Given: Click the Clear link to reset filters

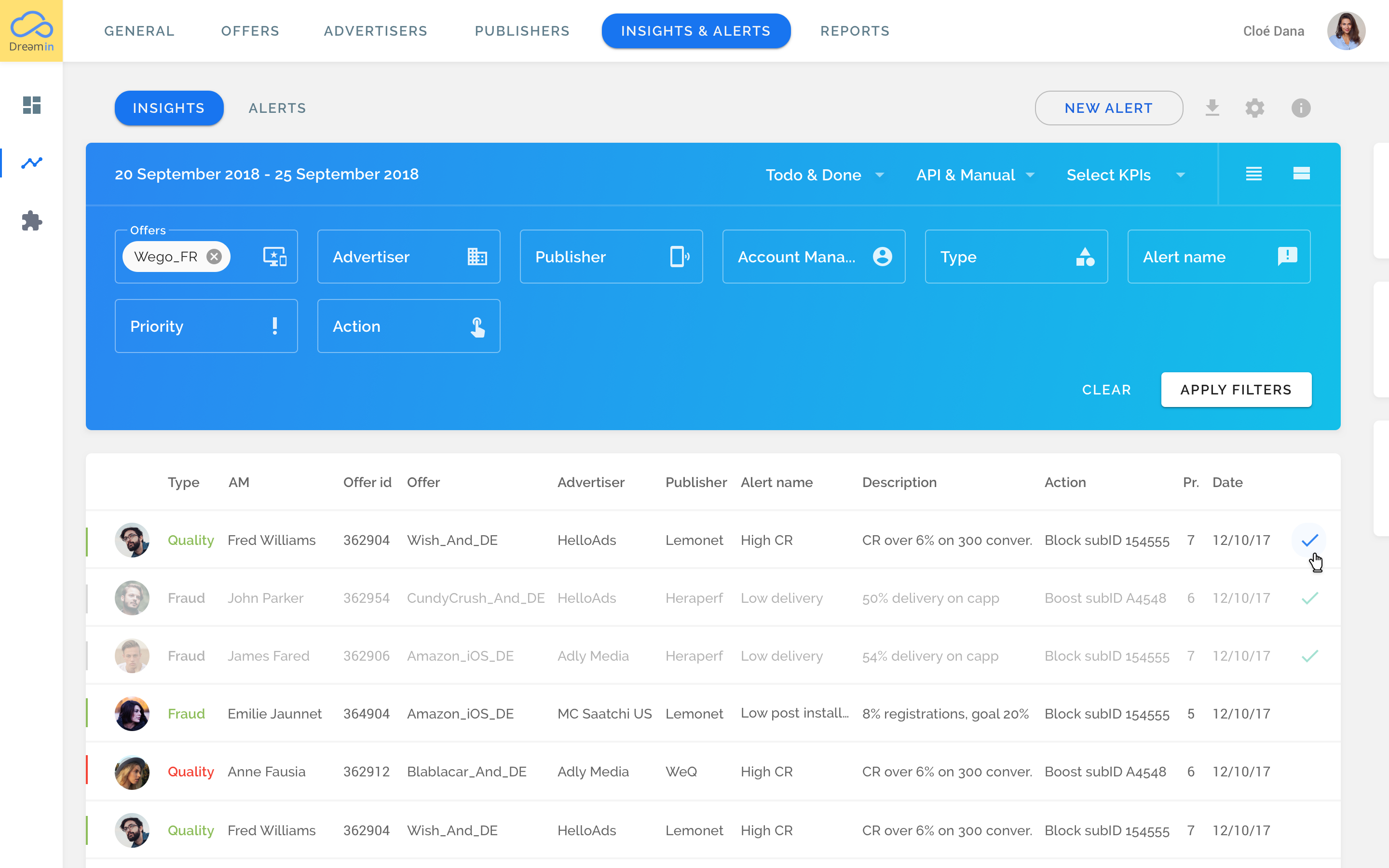Looking at the screenshot, I should pyautogui.click(x=1106, y=389).
